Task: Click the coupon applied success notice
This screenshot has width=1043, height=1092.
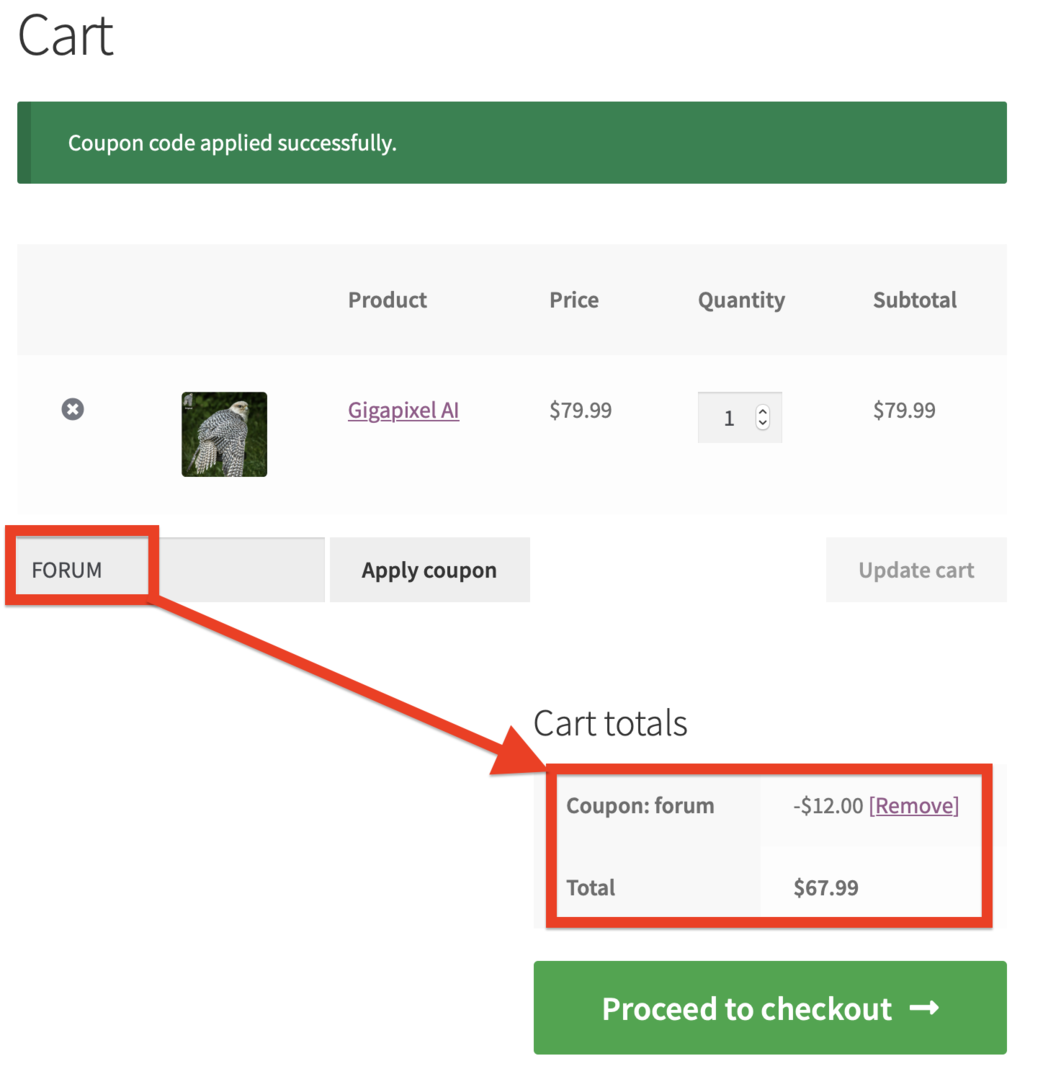Action: coord(511,143)
